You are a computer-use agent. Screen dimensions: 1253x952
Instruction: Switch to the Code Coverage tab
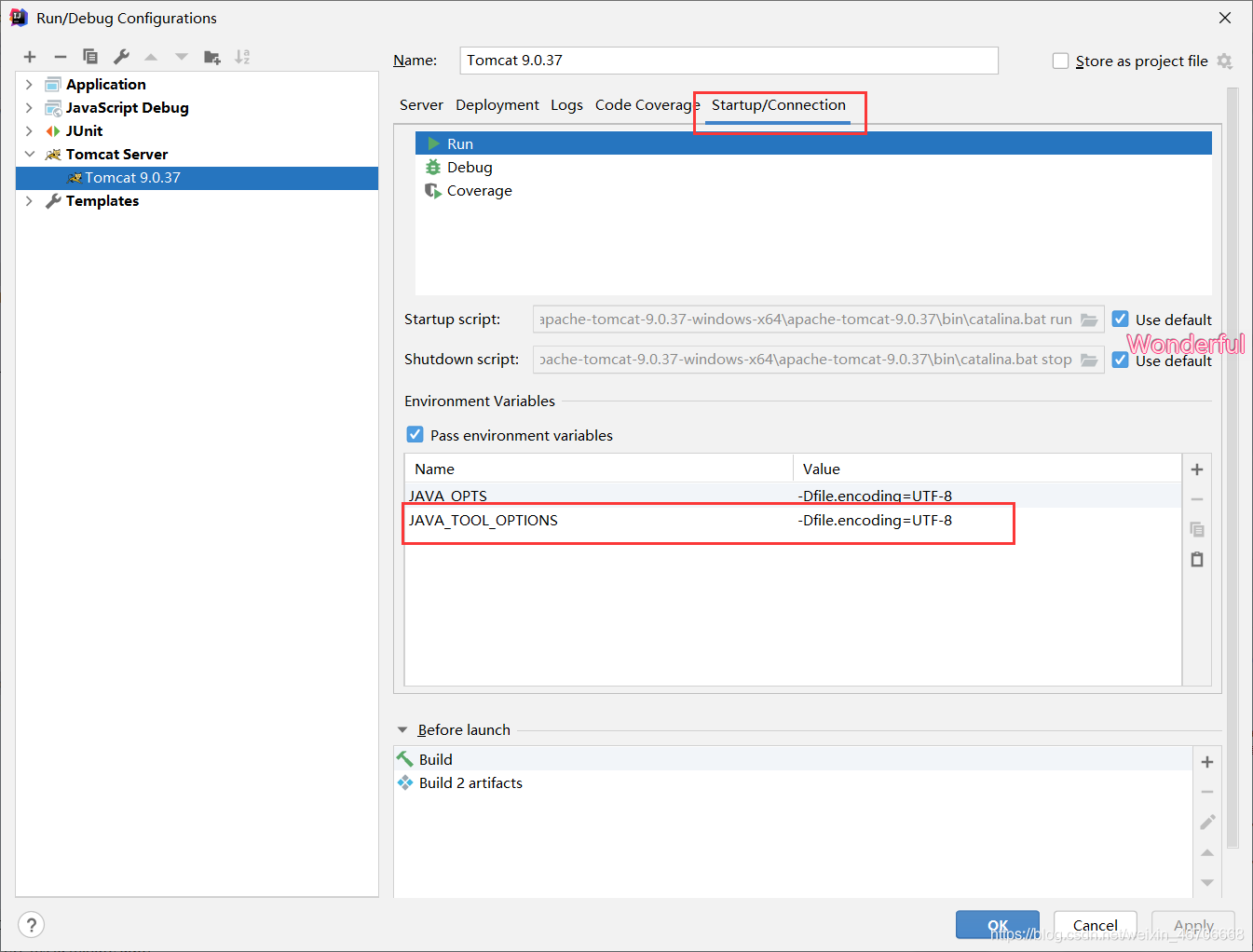click(x=647, y=105)
